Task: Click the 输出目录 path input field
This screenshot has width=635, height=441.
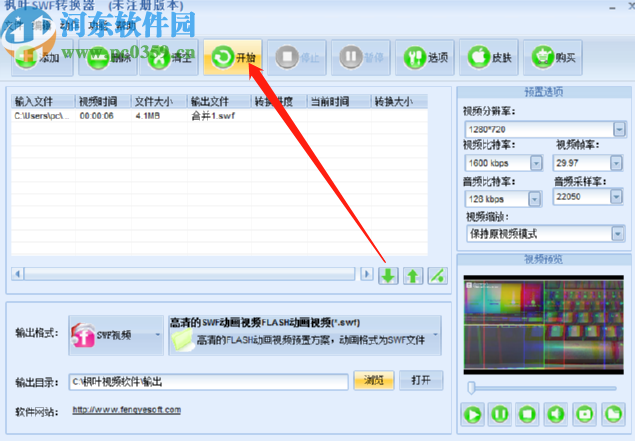Action: click(x=209, y=382)
